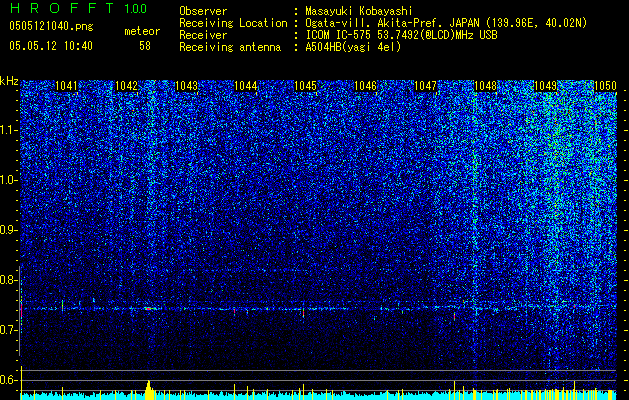Screen dimensions: 629x400
Task: Click the 0.7 kHz frequency label
Action: pos(9,330)
